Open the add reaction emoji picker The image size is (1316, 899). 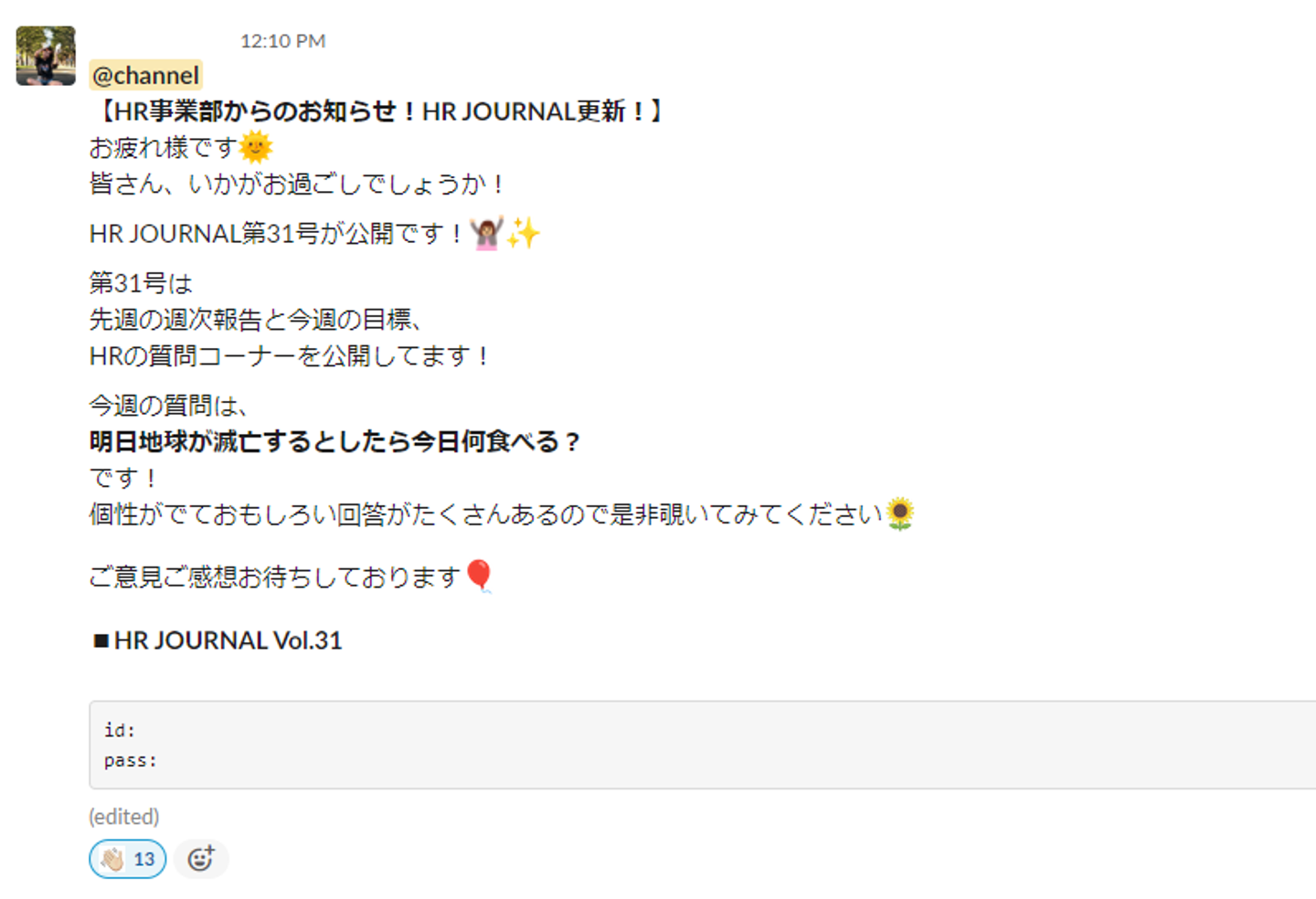(201, 859)
